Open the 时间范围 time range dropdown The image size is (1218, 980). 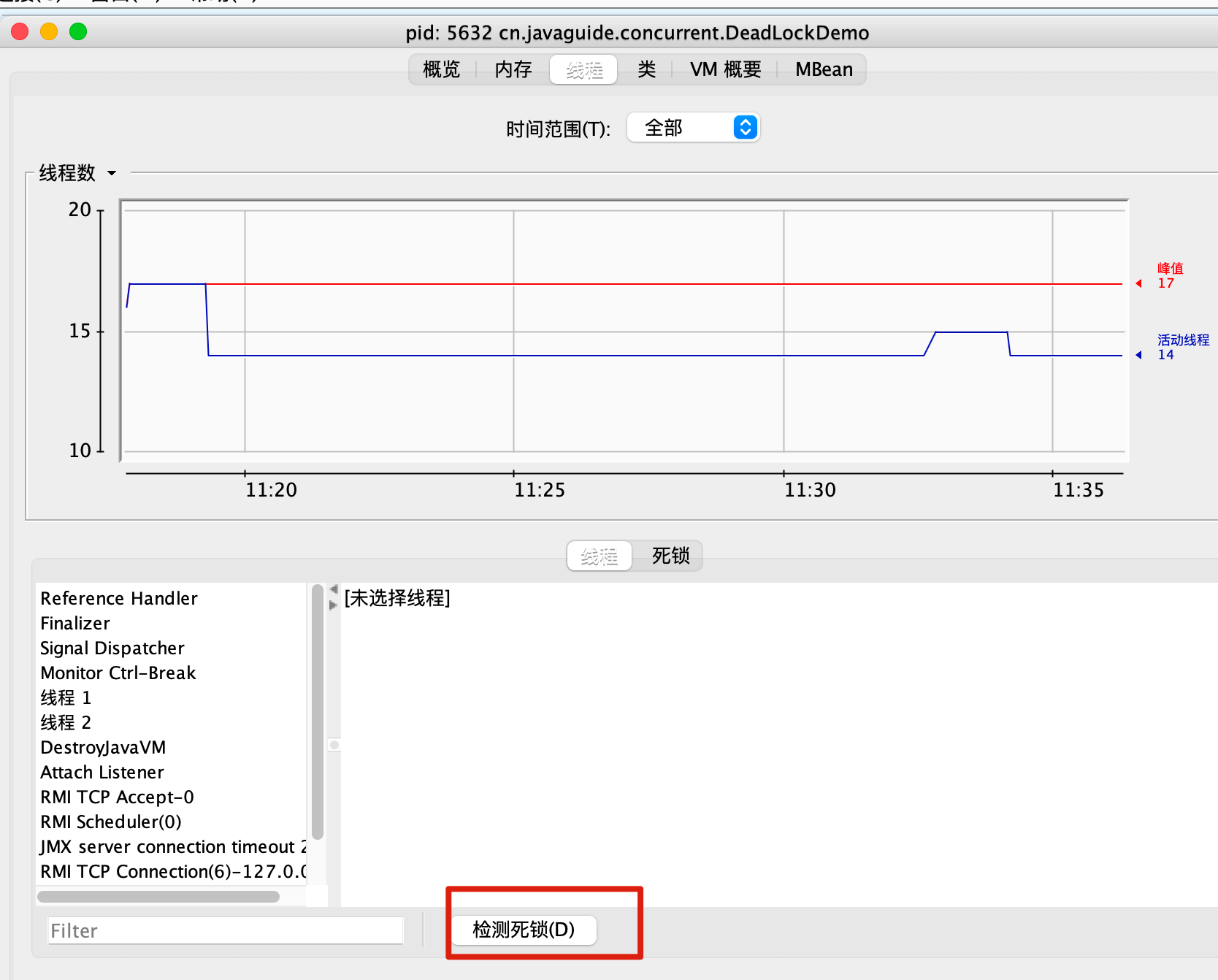[x=693, y=128]
